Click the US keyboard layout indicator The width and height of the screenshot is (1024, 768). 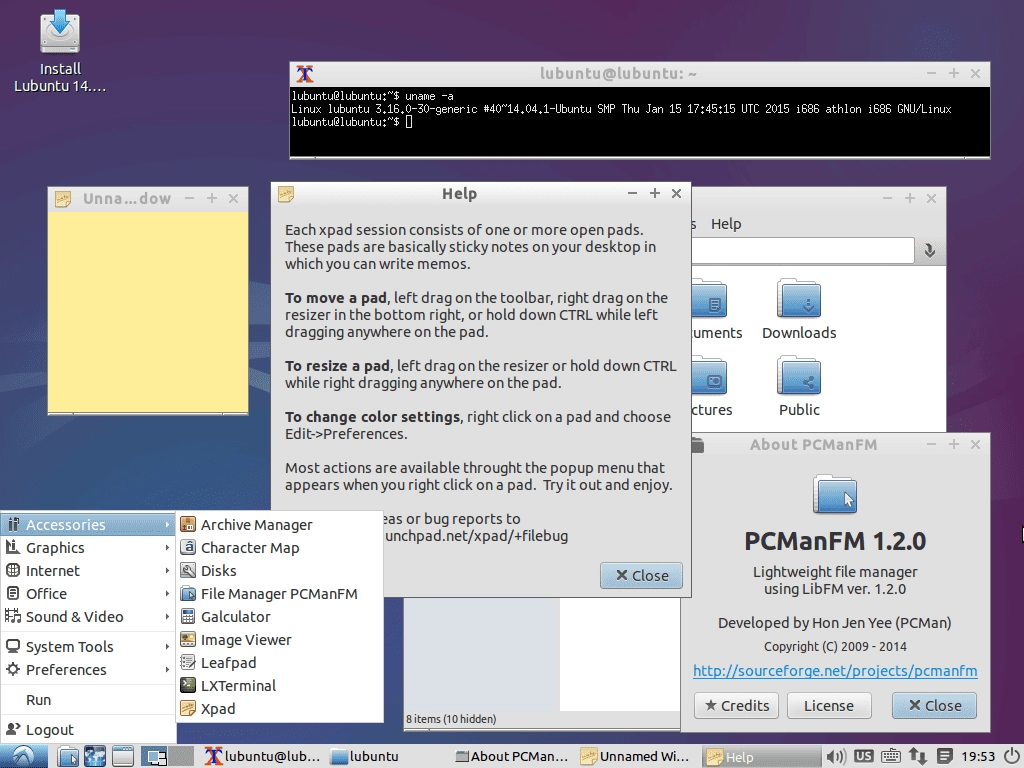click(863, 756)
